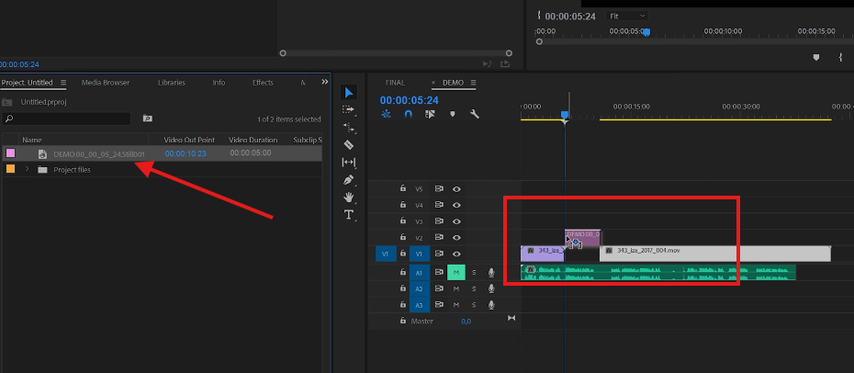Open Libraries tab

tap(172, 83)
